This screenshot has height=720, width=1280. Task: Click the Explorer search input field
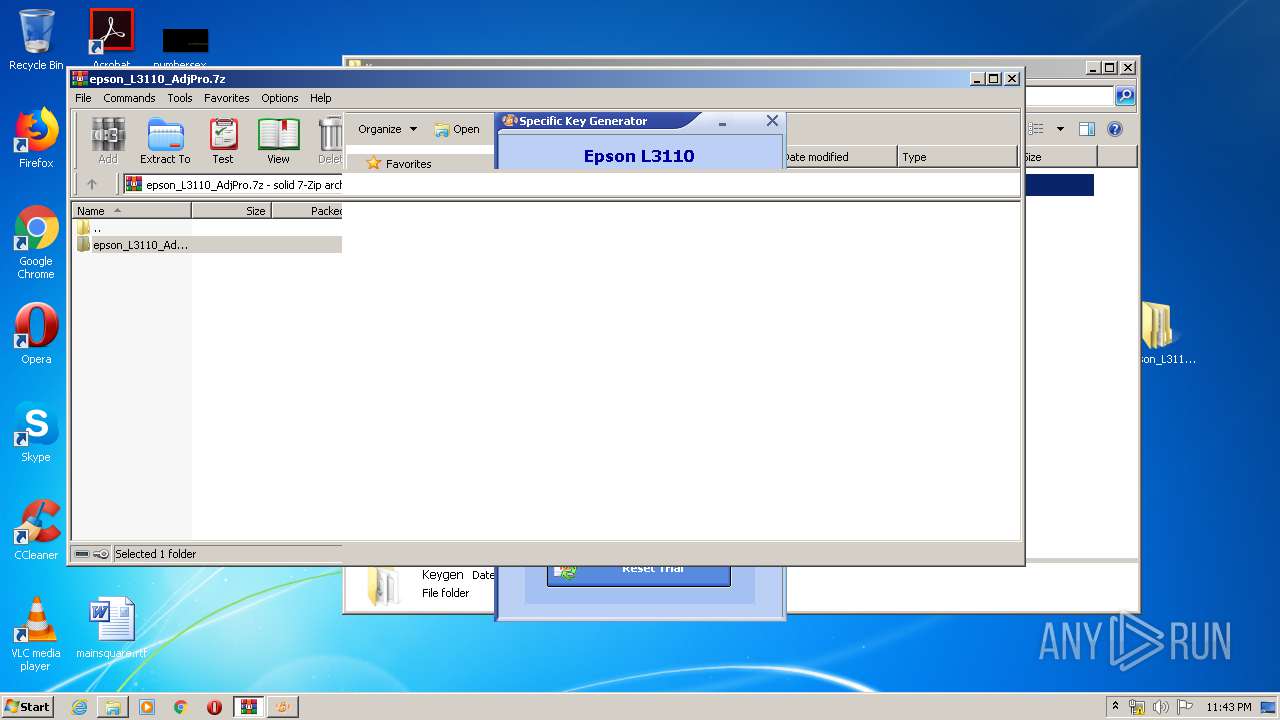click(x=1068, y=96)
